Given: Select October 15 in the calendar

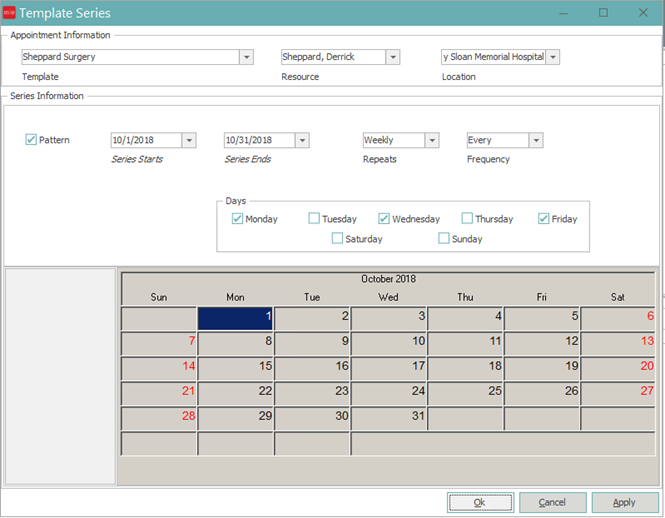Looking at the screenshot, I should (235, 369).
